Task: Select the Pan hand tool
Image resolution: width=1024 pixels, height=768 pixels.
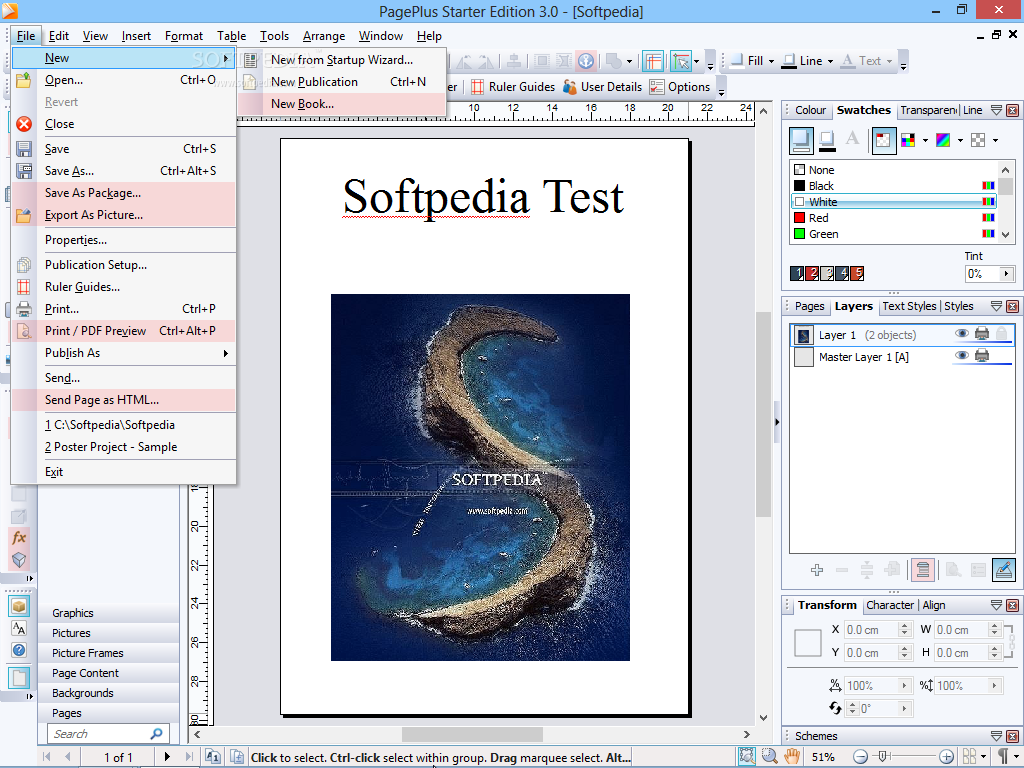Action: pyautogui.click(x=792, y=756)
